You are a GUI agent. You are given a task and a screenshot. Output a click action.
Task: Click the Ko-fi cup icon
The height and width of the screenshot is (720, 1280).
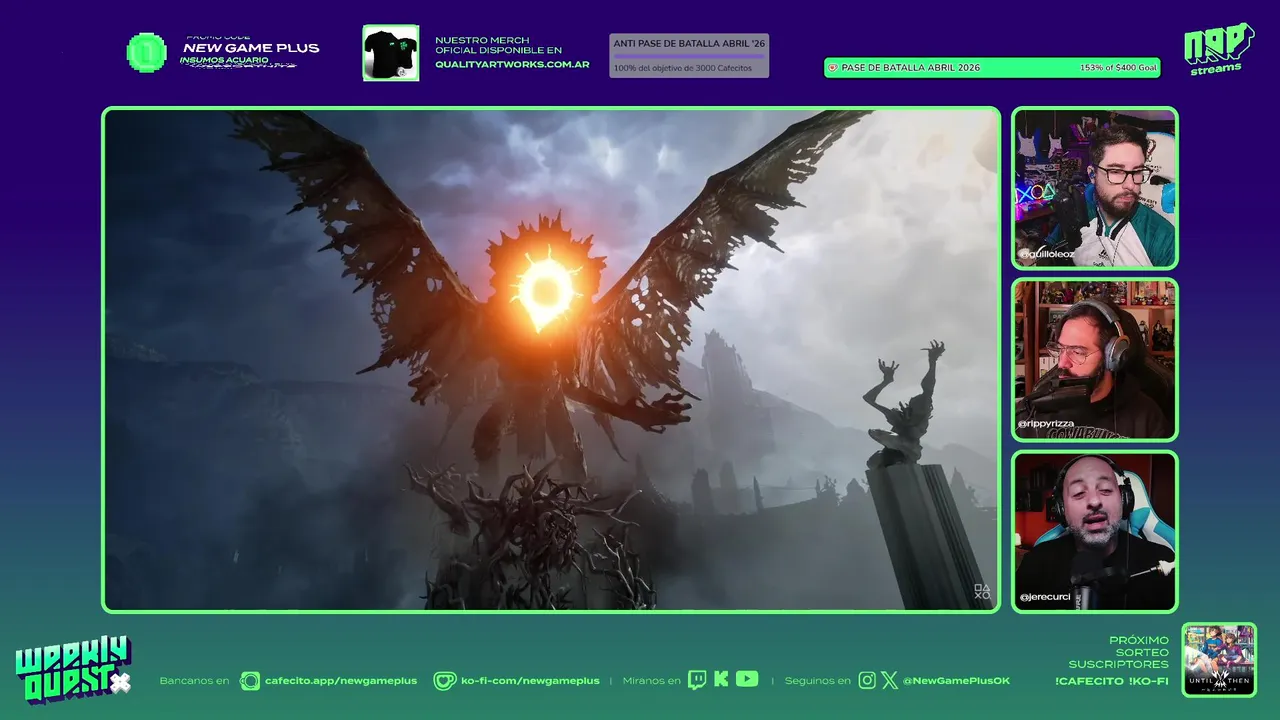point(444,681)
